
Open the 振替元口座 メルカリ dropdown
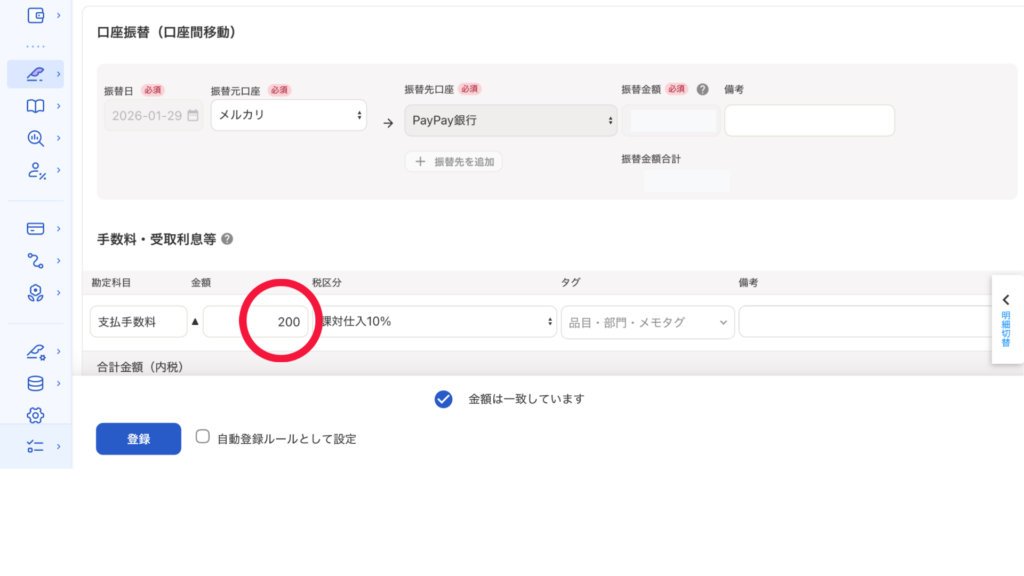[288, 115]
